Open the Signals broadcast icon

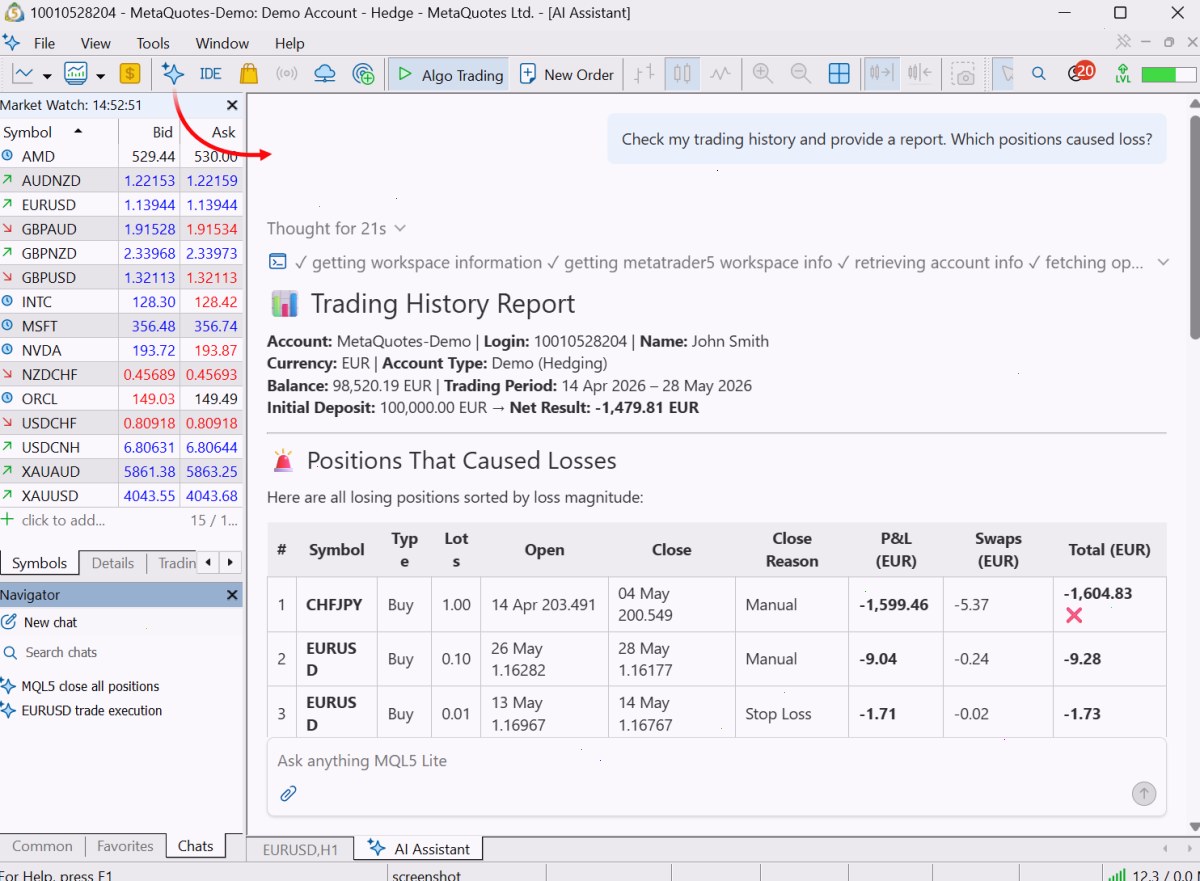point(286,74)
